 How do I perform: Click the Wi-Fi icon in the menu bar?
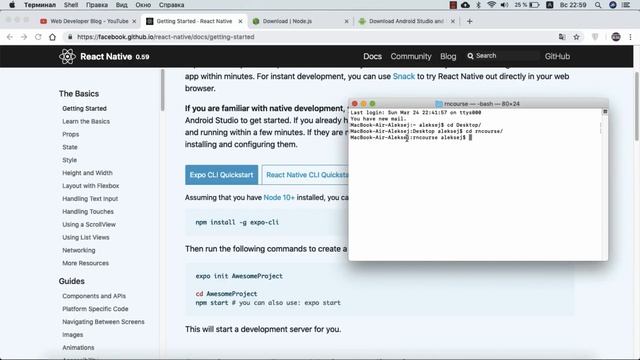coord(492,5)
